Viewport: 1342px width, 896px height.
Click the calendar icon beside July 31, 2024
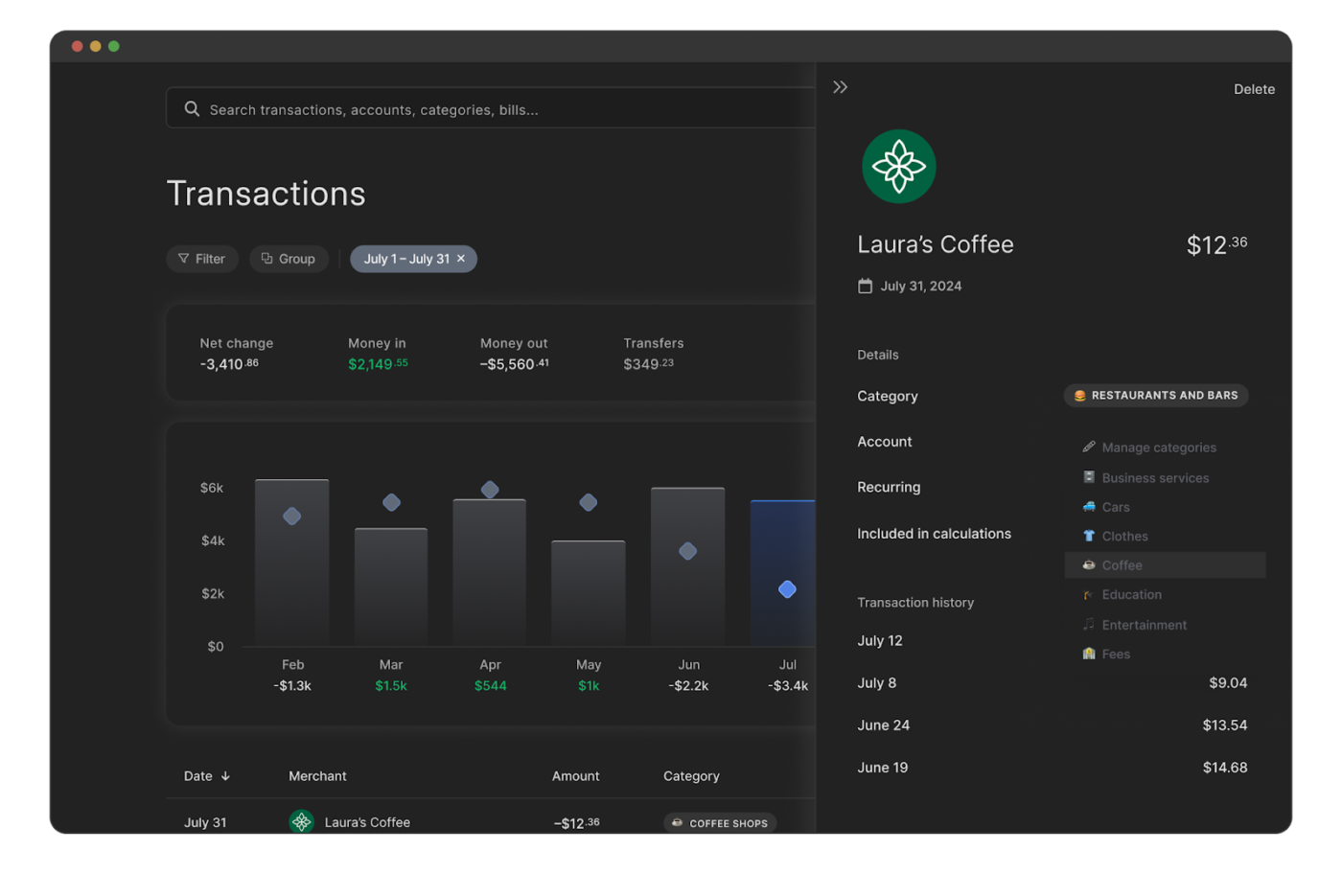pyautogui.click(x=865, y=286)
